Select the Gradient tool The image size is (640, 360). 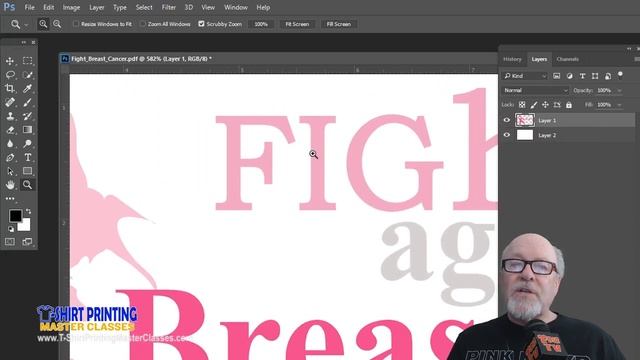pos(27,130)
